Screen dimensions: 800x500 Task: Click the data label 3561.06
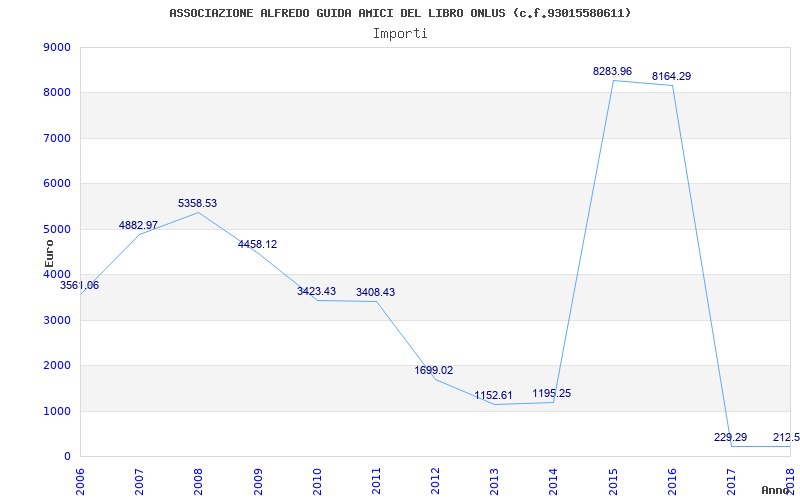tap(80, 286)
